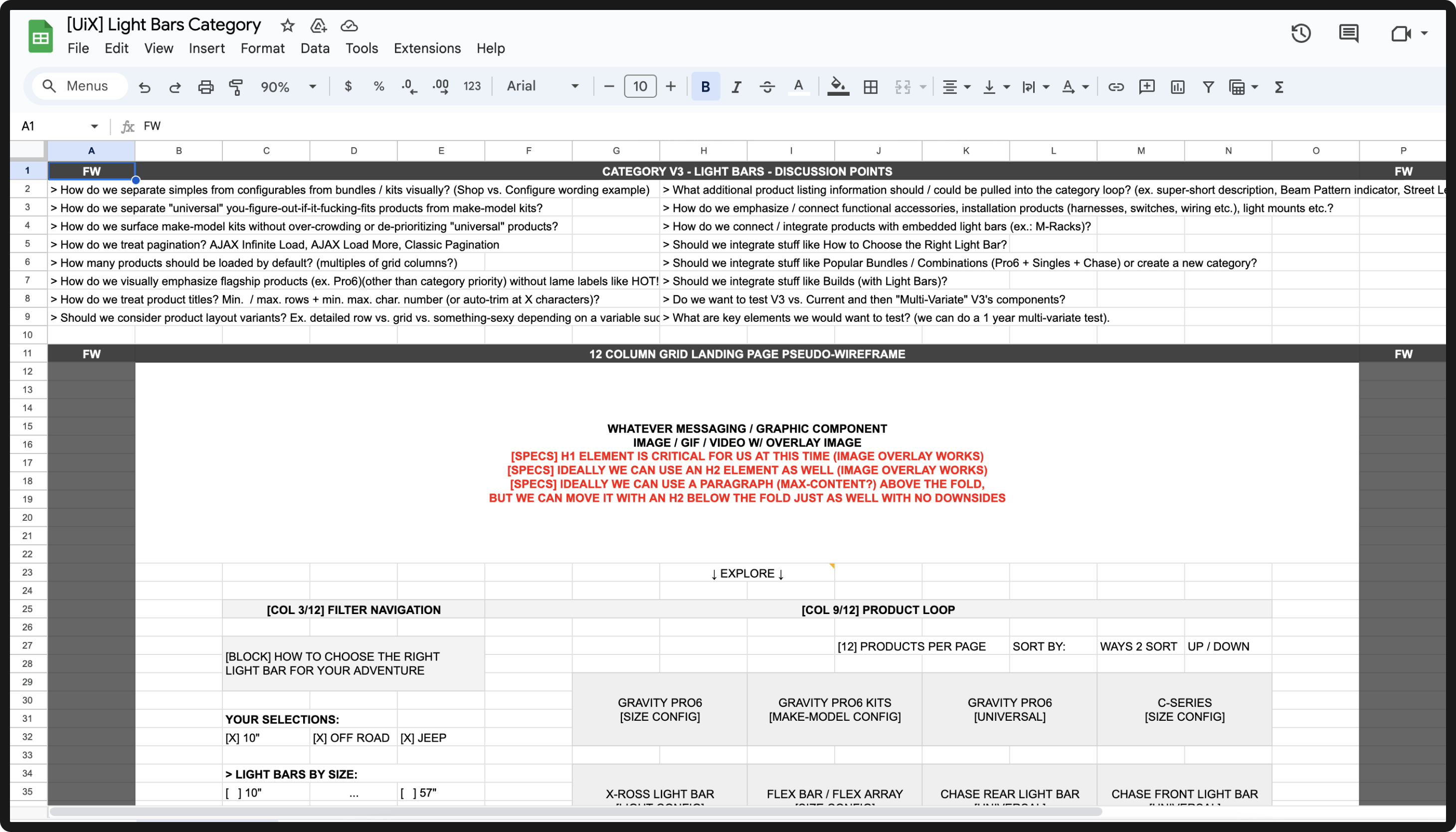
Task: Choose the text color
Action: [x=798, y=87]
